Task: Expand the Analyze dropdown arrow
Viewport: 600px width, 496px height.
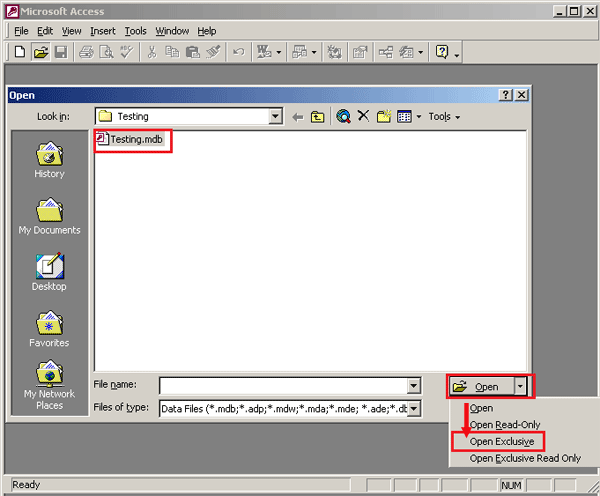Action: (x=314, y=52)
